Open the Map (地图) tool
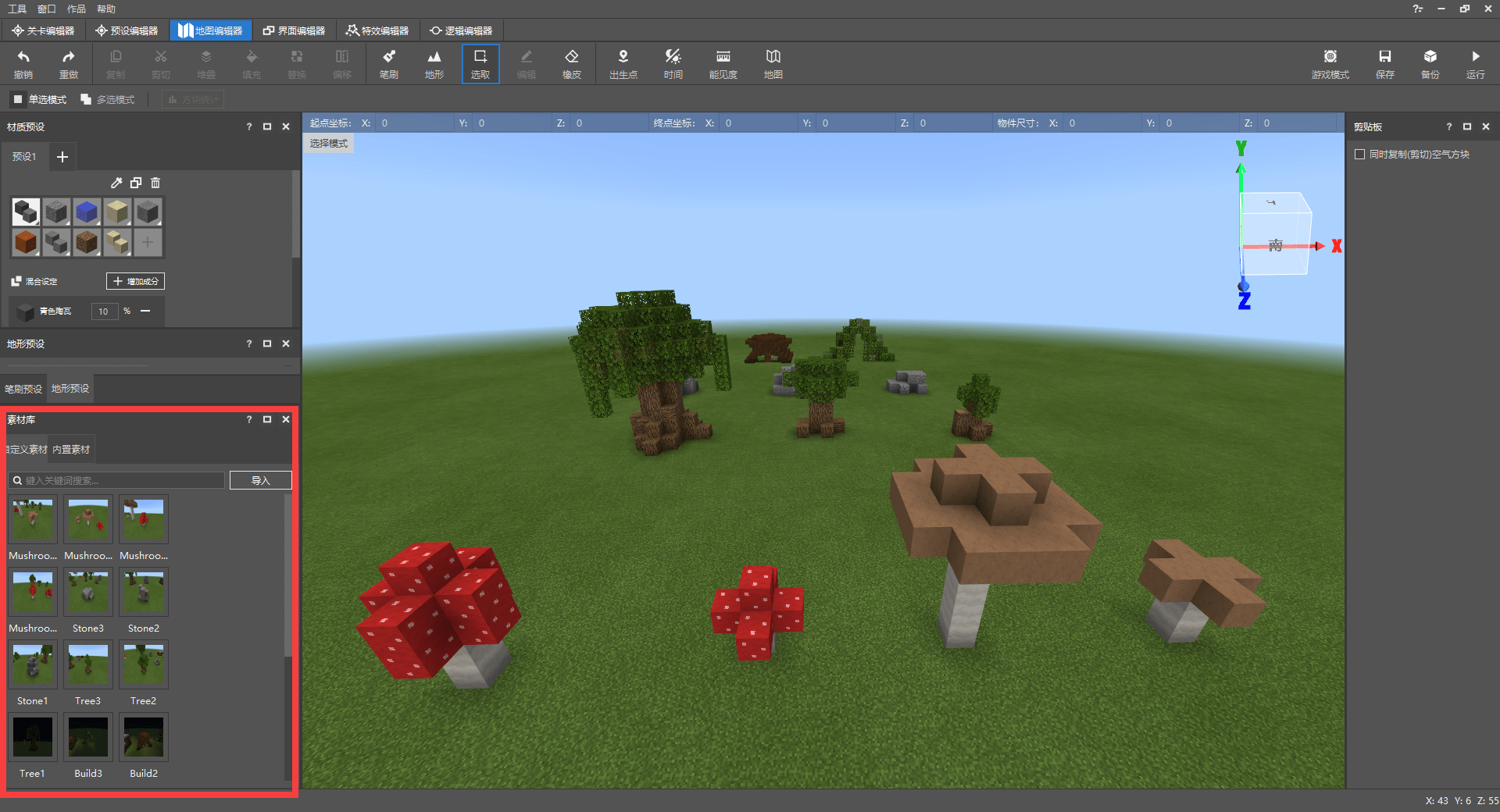1500x812 pixels. tap(773, 64)
